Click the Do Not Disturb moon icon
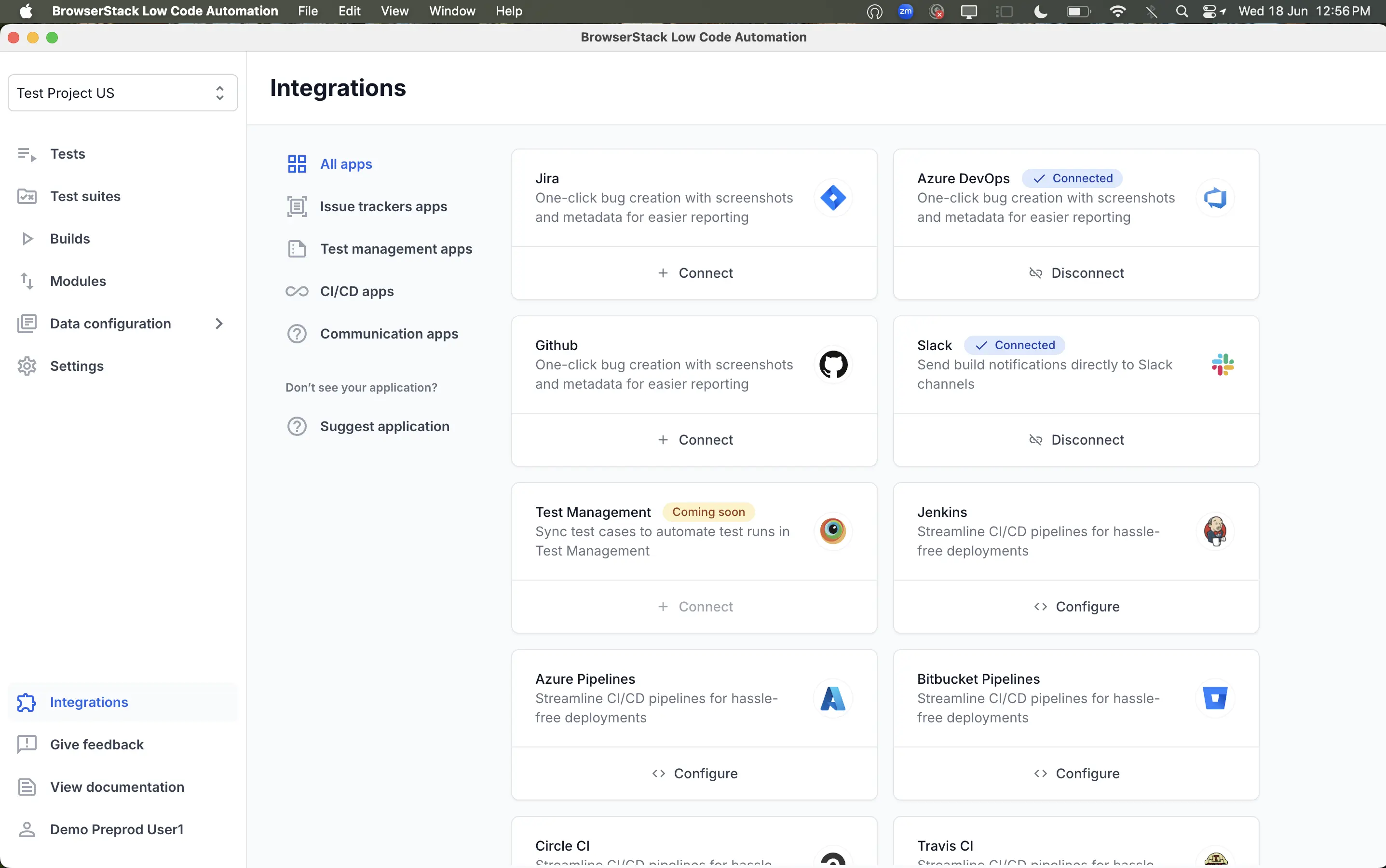 [x=1040, y=11]
